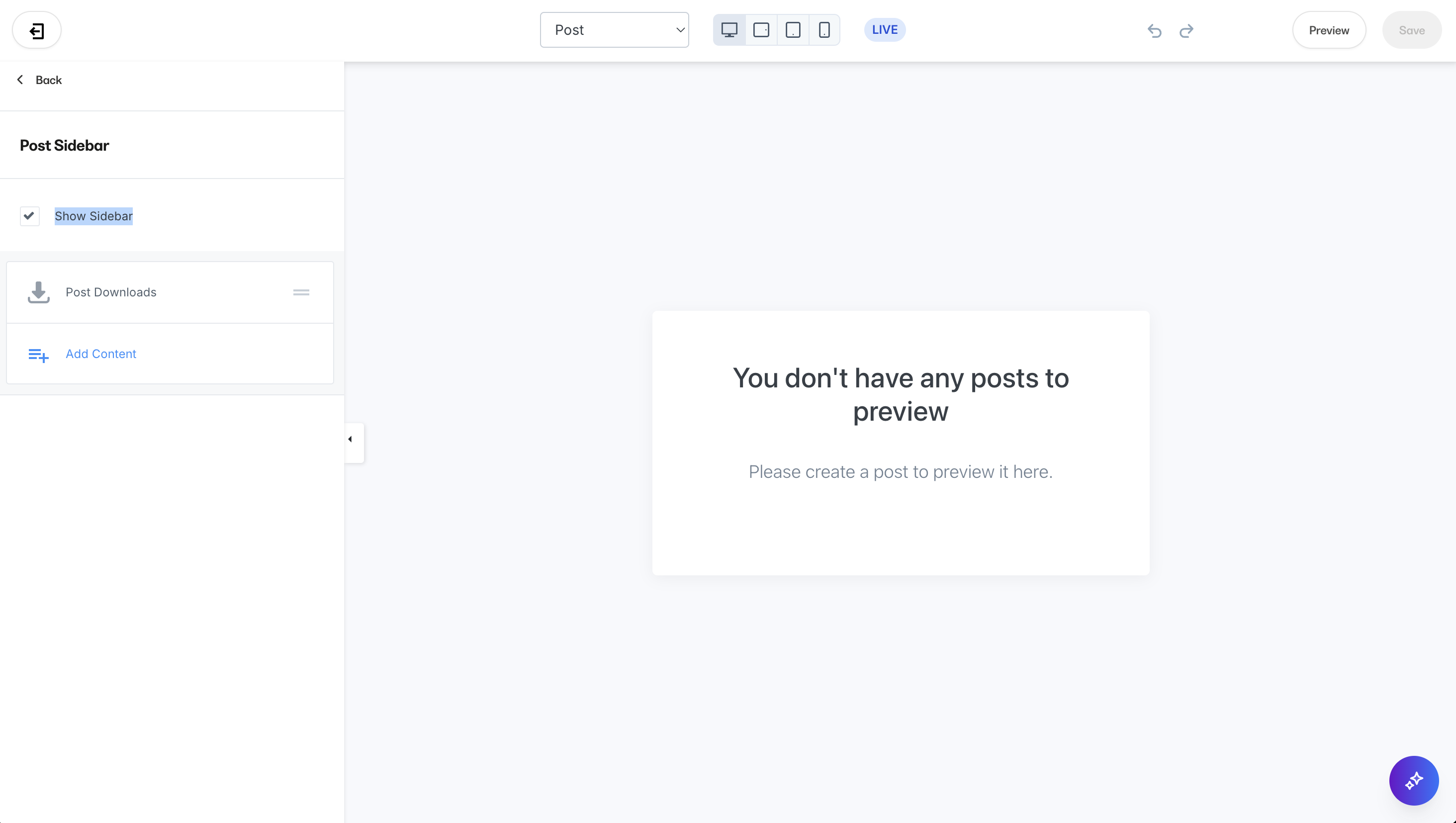Switch to portrait tablet preview

coord(793,30)
